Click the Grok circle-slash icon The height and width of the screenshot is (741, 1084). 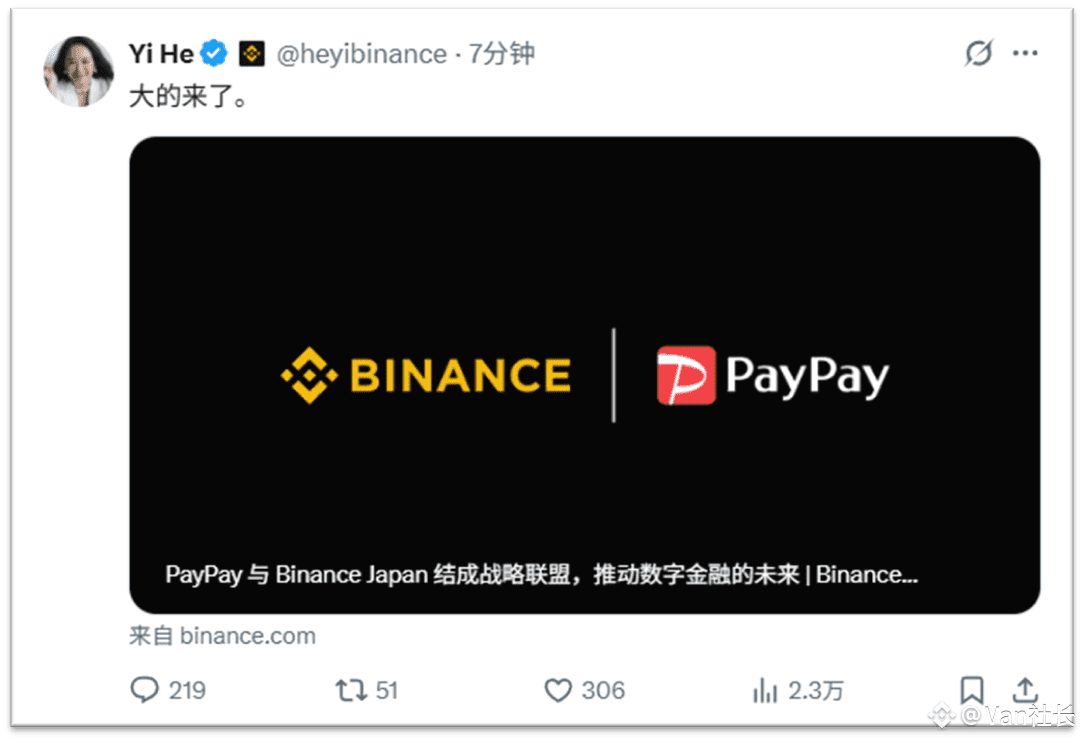tap(979, 53)
